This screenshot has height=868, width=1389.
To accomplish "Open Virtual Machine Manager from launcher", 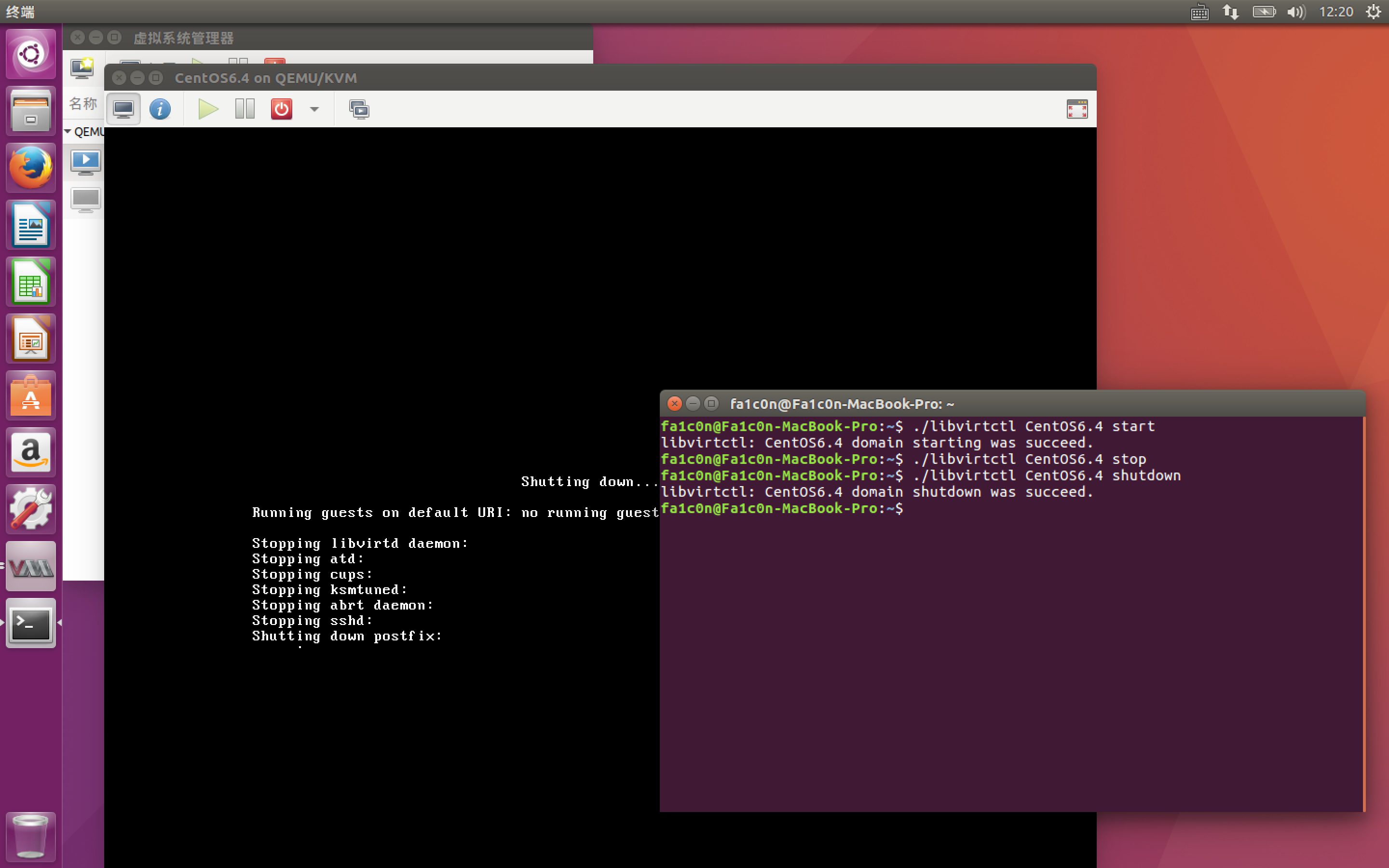I will (x=31, y=567).
